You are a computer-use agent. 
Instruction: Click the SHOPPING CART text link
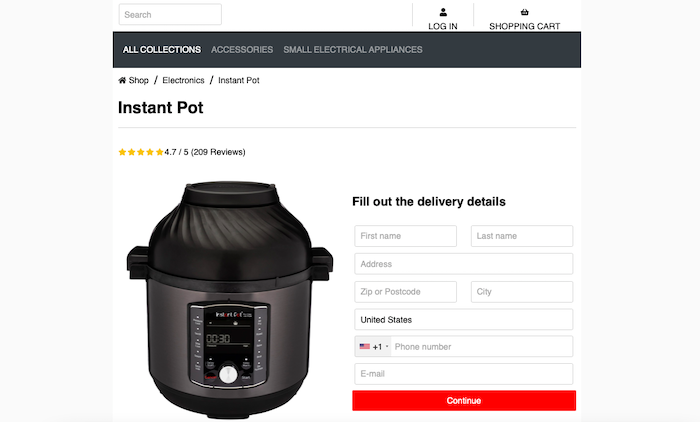point(525,26)
